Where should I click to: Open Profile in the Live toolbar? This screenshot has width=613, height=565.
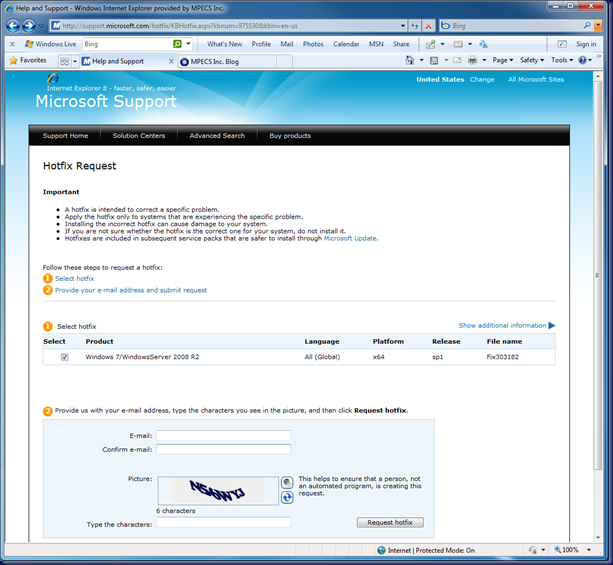point(261,44)
